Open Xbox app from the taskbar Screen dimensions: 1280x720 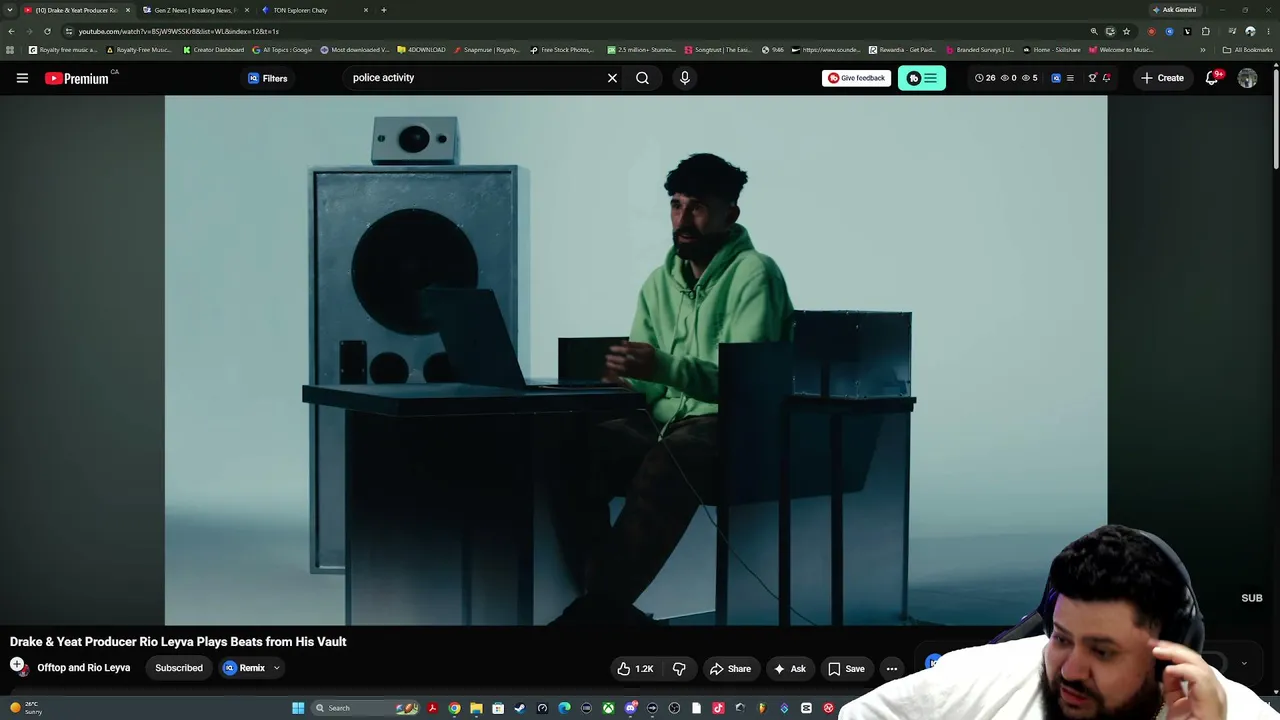click(x=608, y=708)
